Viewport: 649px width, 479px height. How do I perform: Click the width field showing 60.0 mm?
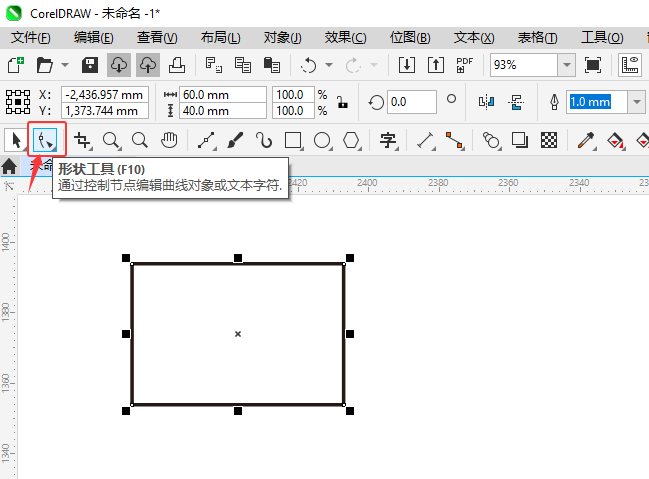tap(223, 95)
